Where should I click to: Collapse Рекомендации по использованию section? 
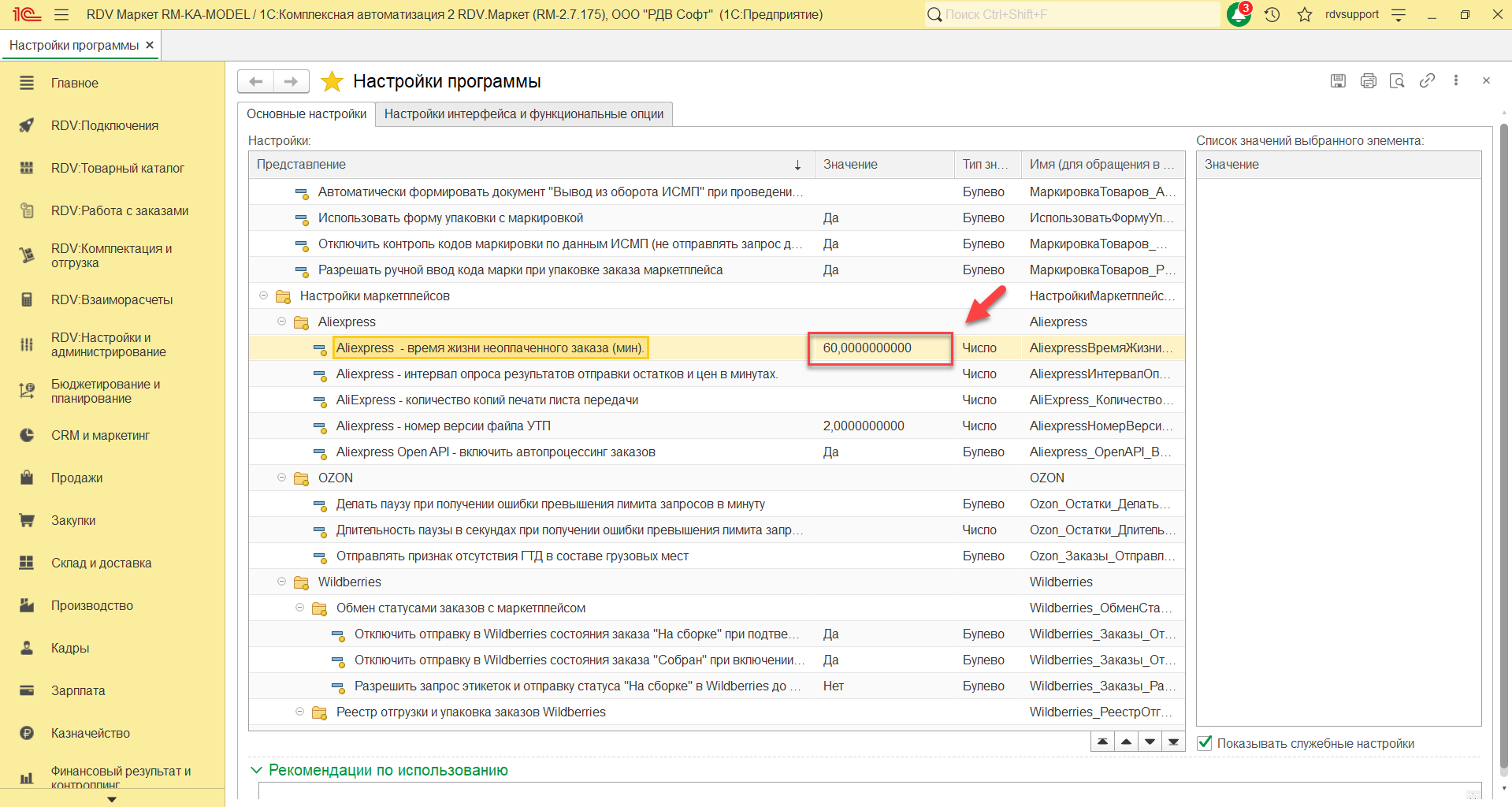[x=256, y=770]
